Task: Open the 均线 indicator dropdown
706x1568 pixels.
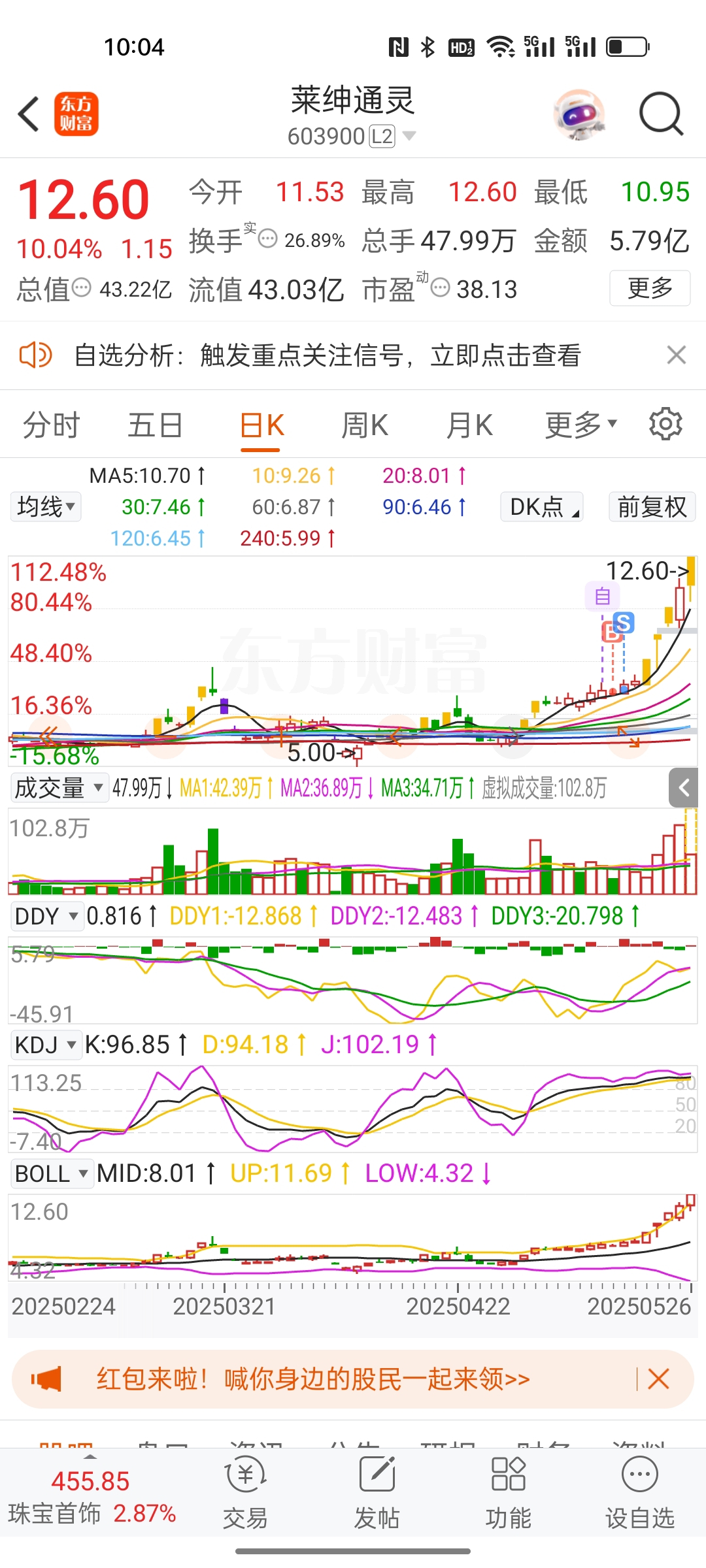Action: pyautogui.click(x=46, y=506)
